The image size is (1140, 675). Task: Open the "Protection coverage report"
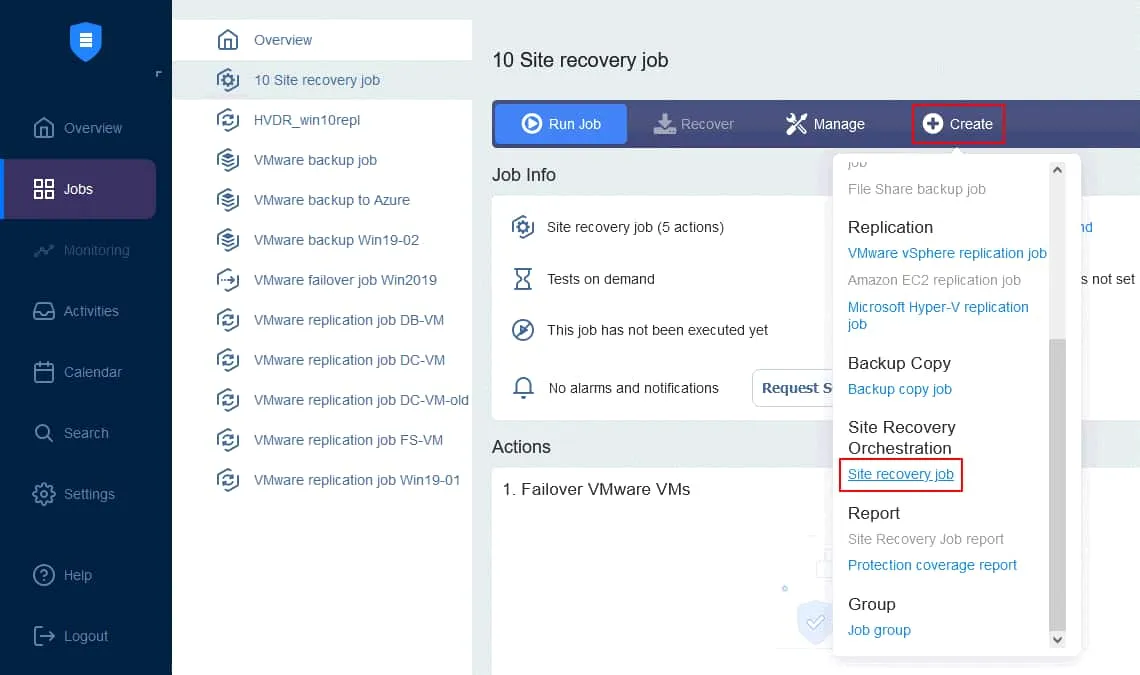932,564
